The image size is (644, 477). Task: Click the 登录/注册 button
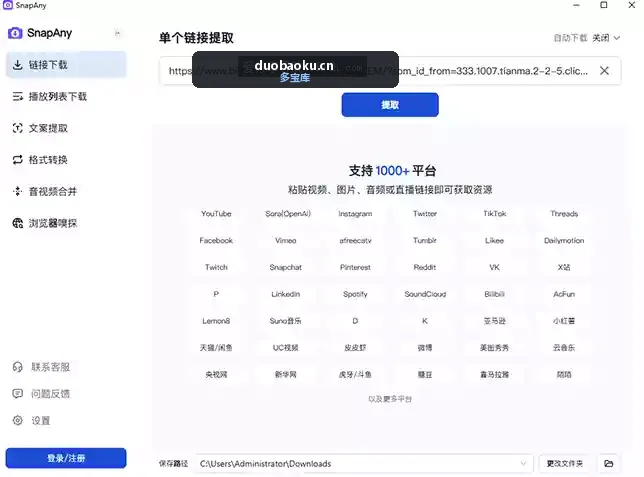(66, 458)
